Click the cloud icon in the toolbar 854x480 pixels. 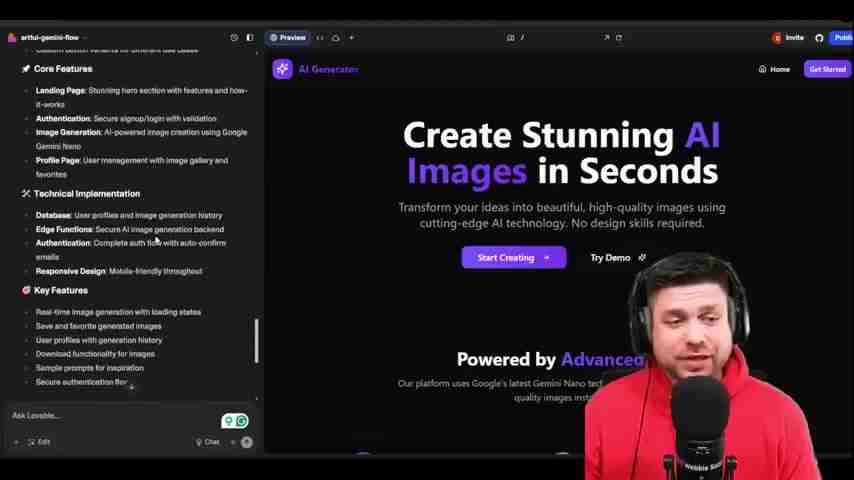coord(336,38)
